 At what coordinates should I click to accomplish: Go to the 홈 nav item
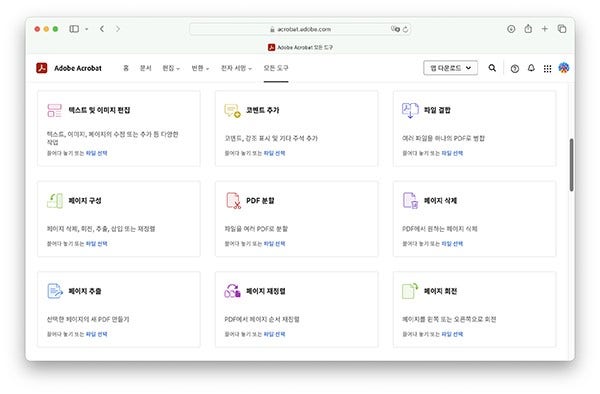pyautogui.click(x=126, y=68)
